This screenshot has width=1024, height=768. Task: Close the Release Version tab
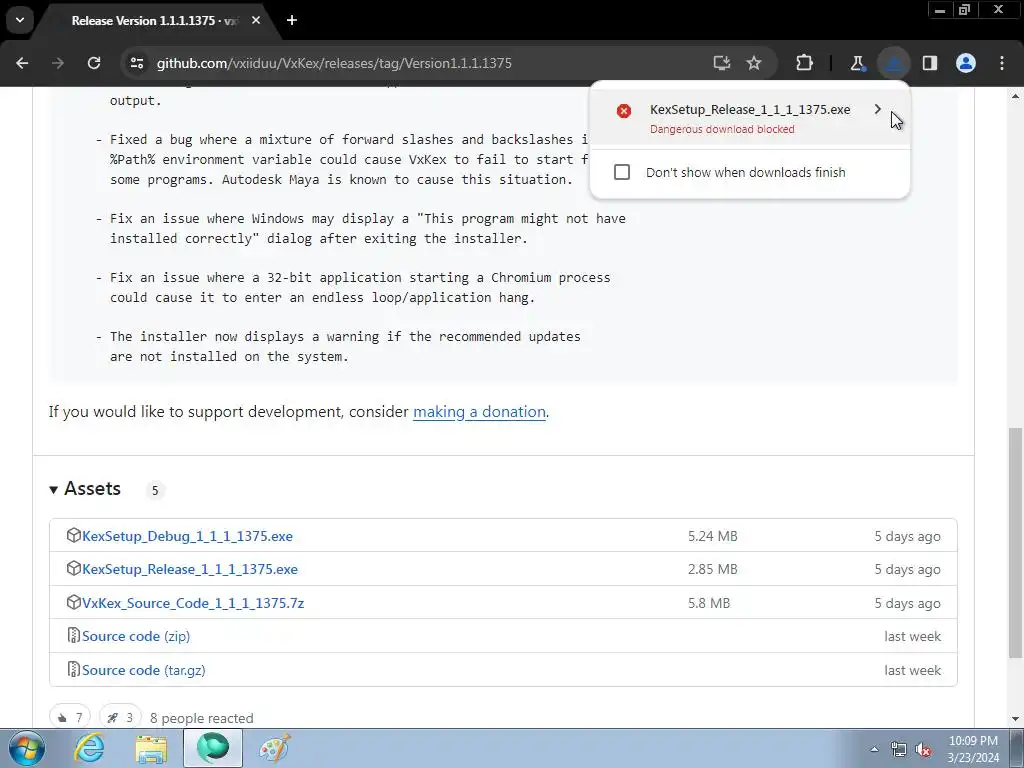coord(256,20)
